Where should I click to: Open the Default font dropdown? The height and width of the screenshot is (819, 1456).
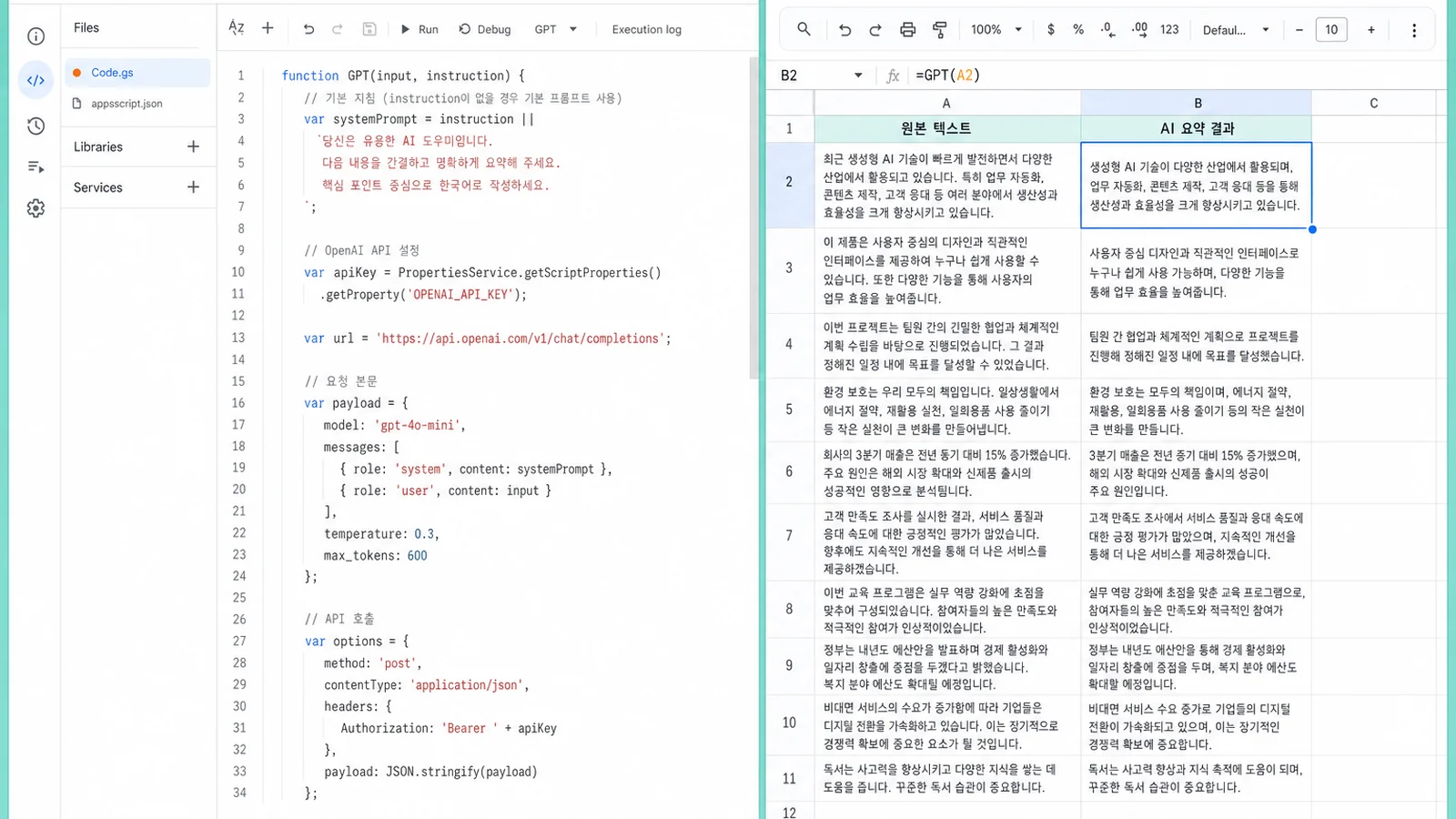tap(1236, 30)
